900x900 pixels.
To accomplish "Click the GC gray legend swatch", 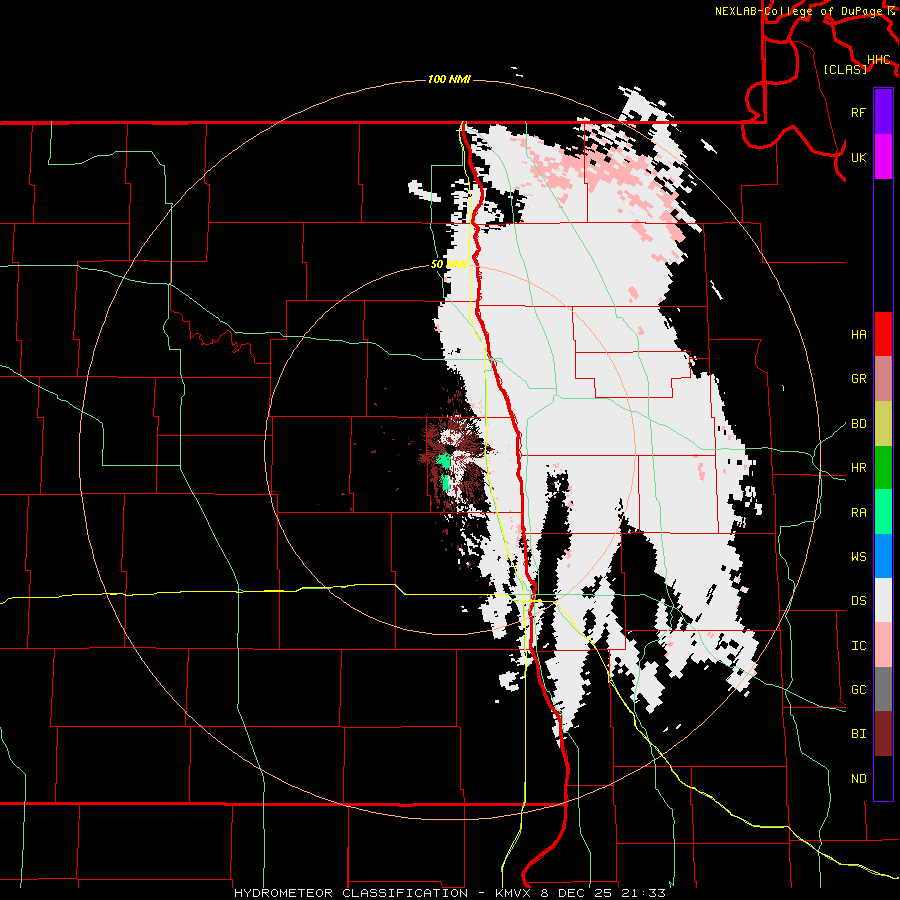I will (883, 689).
